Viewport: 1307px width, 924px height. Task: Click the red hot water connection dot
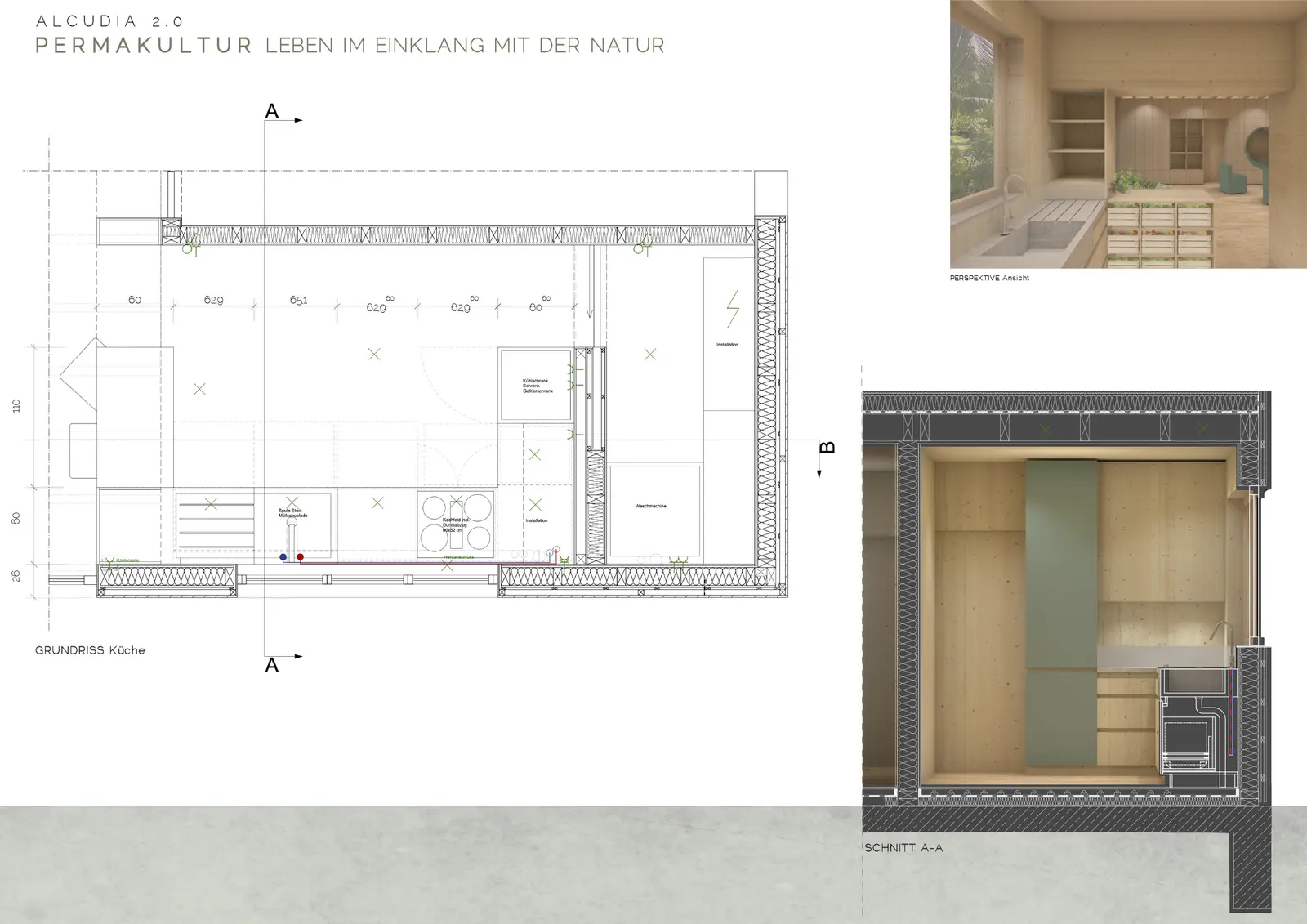(x=300, y=557)
